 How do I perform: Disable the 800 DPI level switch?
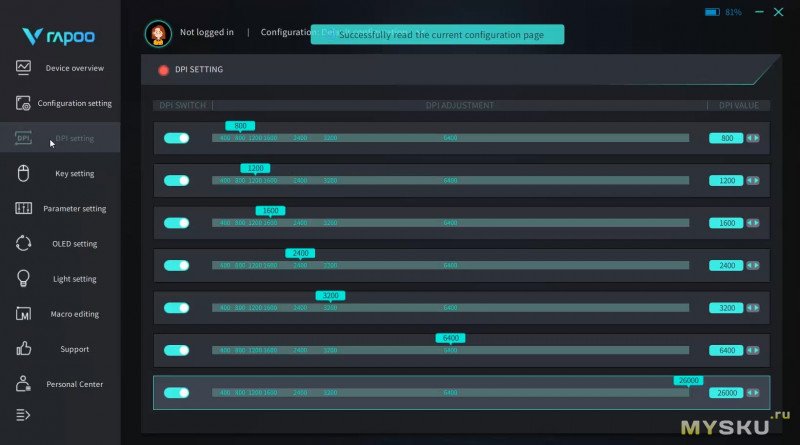(x=177, y=138)
